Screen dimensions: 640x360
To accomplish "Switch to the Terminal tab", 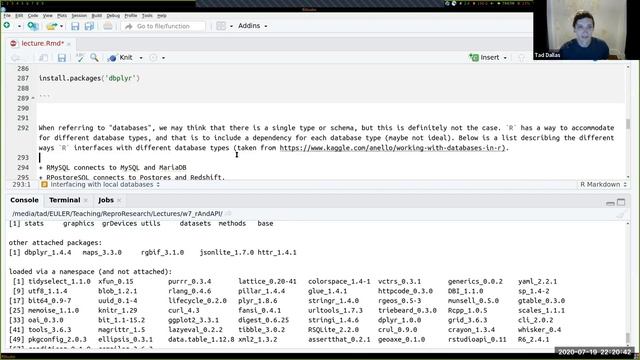I will pos(64,200).
